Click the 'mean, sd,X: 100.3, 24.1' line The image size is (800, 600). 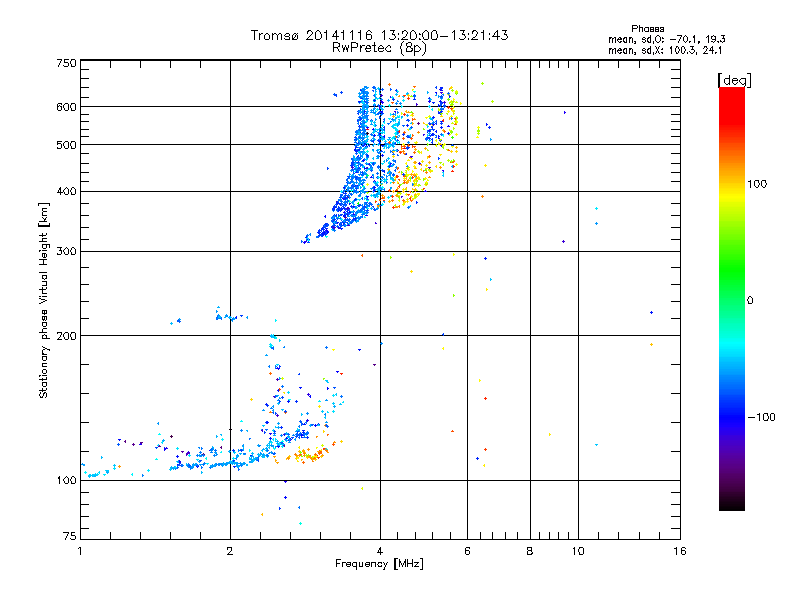[x=665, y=50]
